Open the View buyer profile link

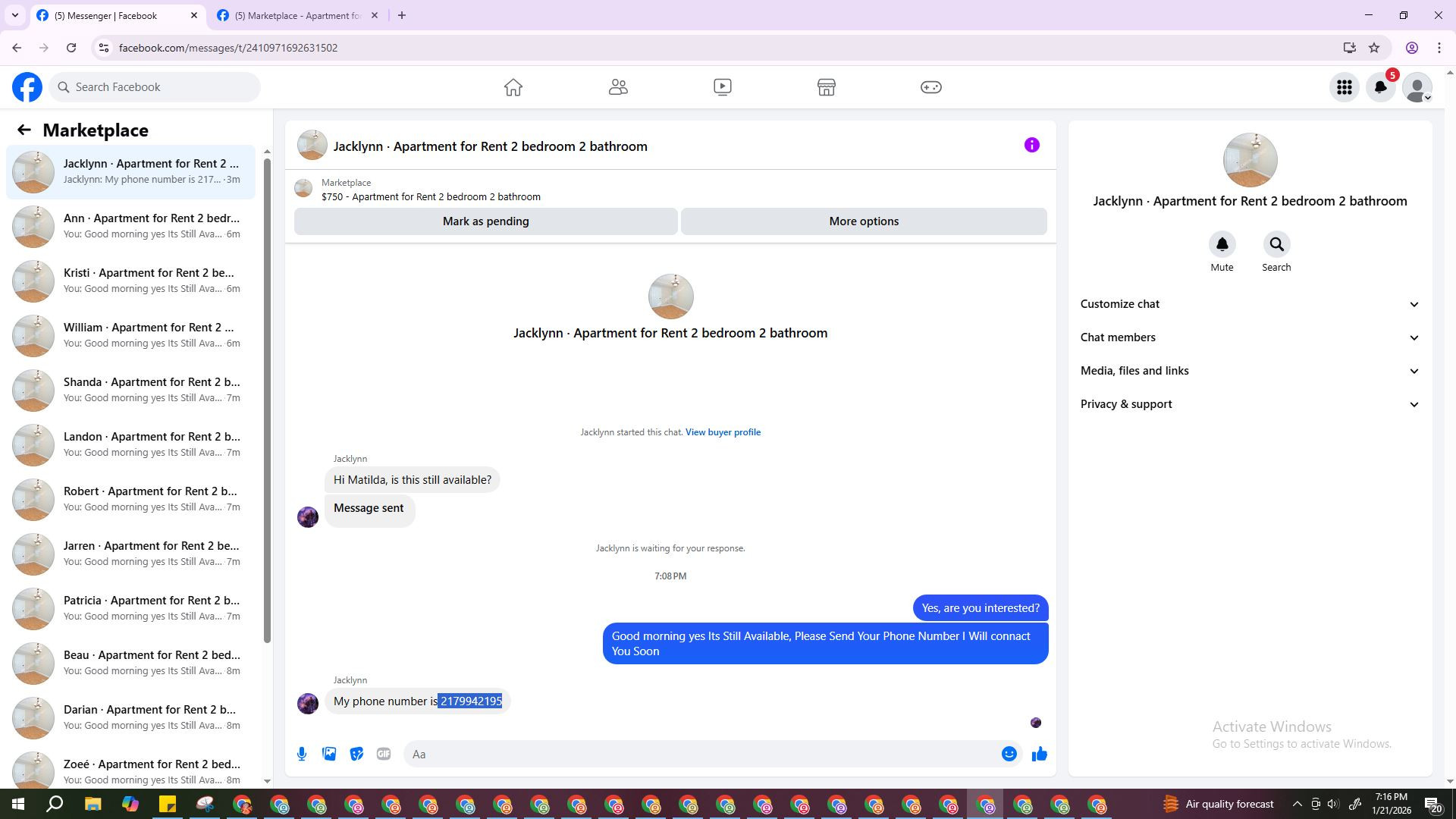click(x=723, y=432)
